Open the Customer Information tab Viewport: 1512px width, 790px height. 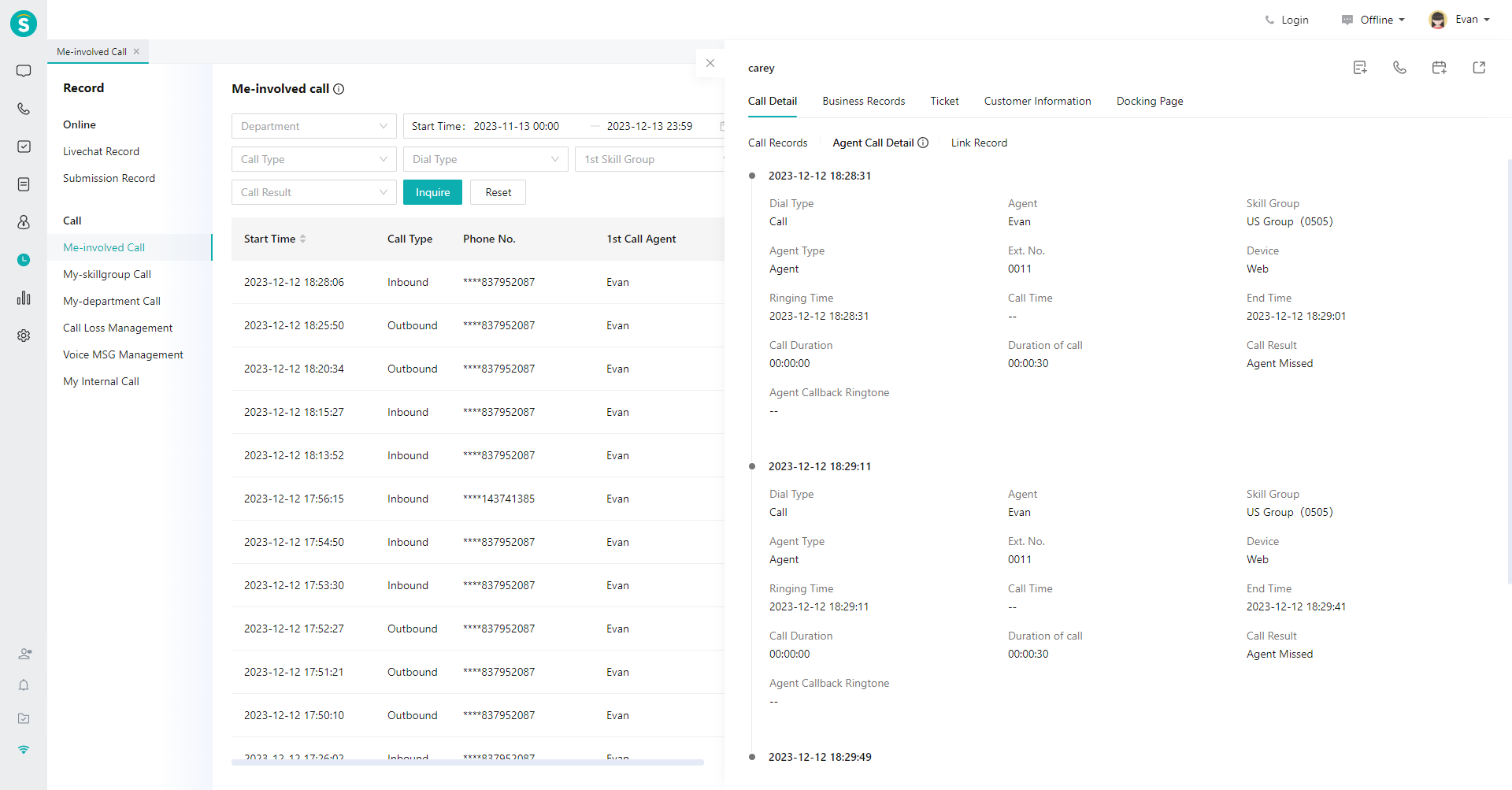(x=1037, y=101)
